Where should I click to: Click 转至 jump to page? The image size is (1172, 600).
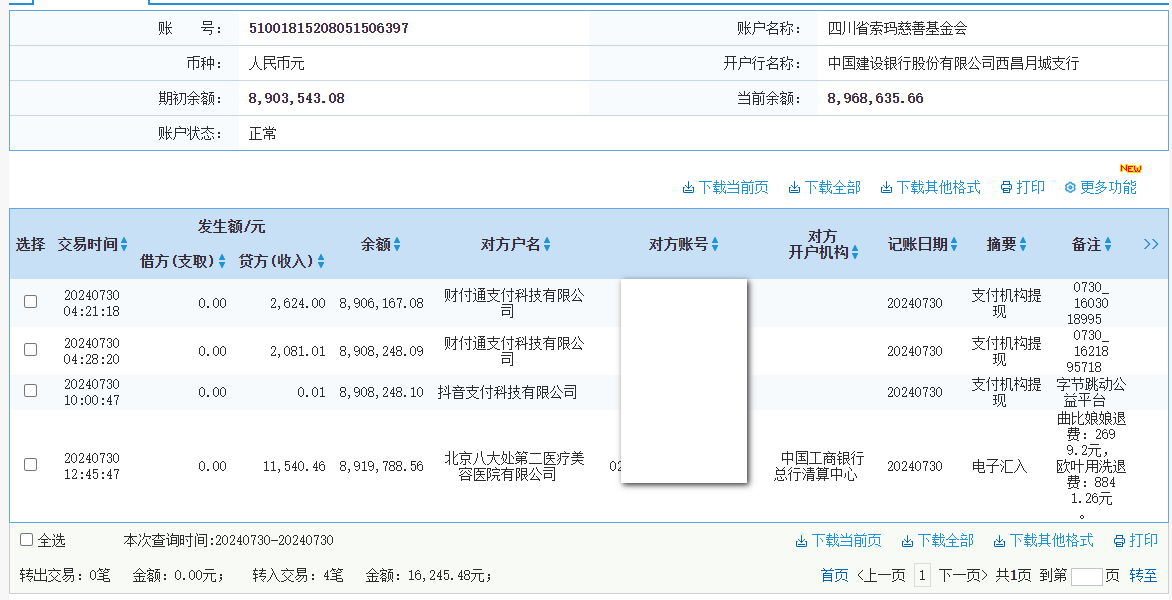coord(1144,575)
